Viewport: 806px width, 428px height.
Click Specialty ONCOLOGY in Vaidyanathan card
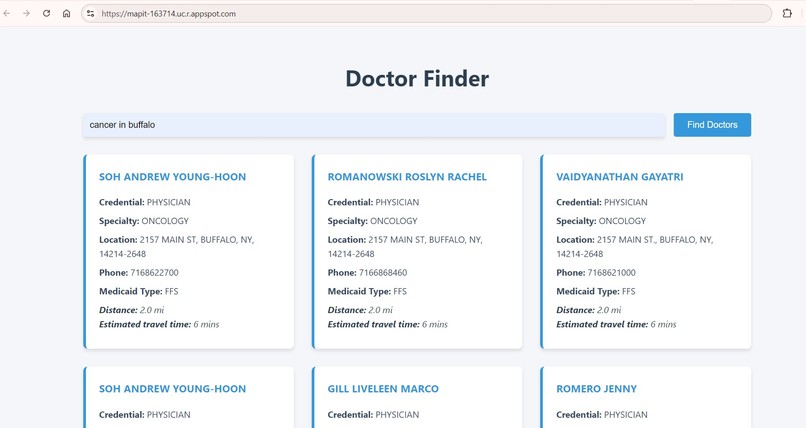pos(601,221)
